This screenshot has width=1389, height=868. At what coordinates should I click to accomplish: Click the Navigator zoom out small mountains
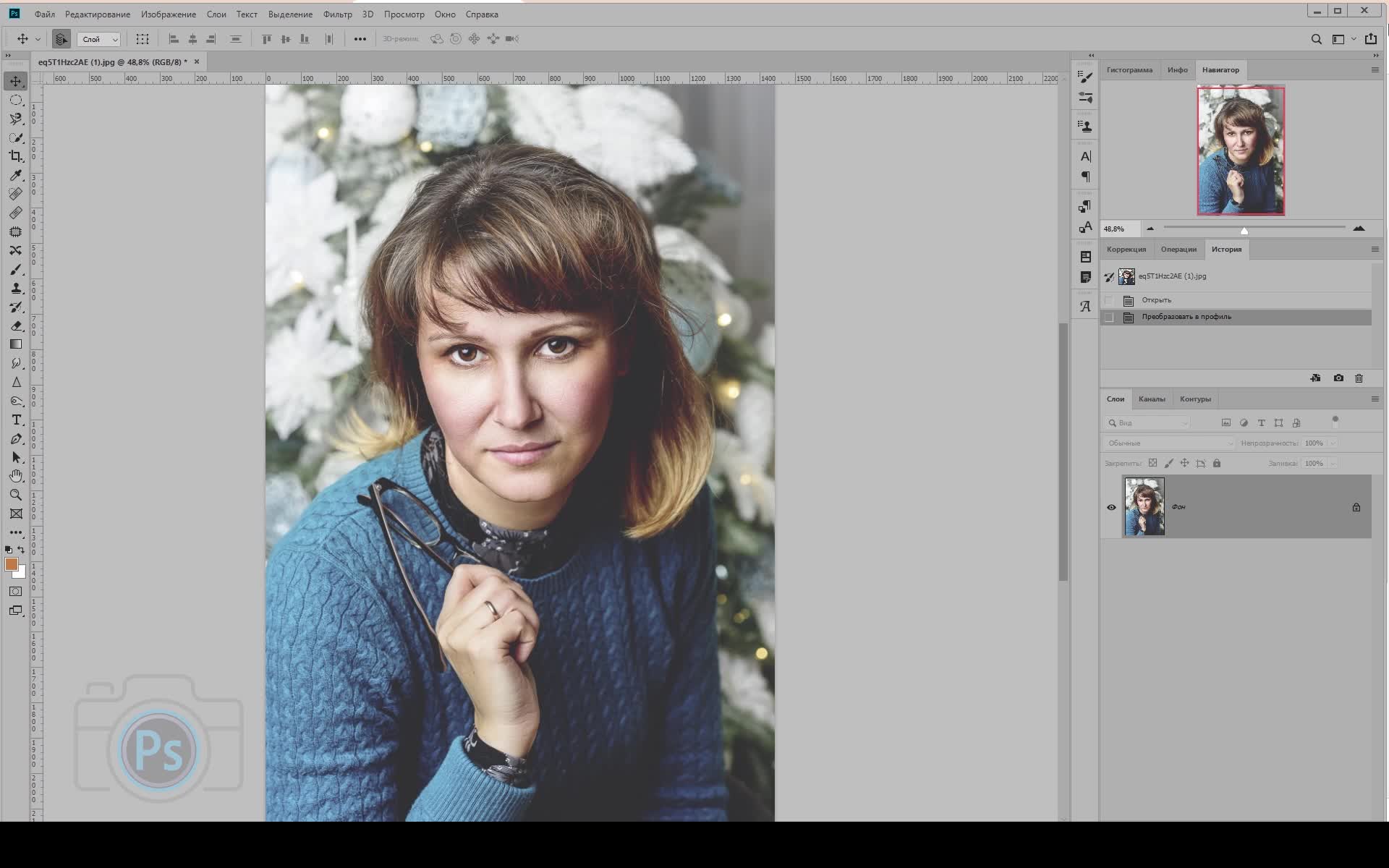[1150, 229]
